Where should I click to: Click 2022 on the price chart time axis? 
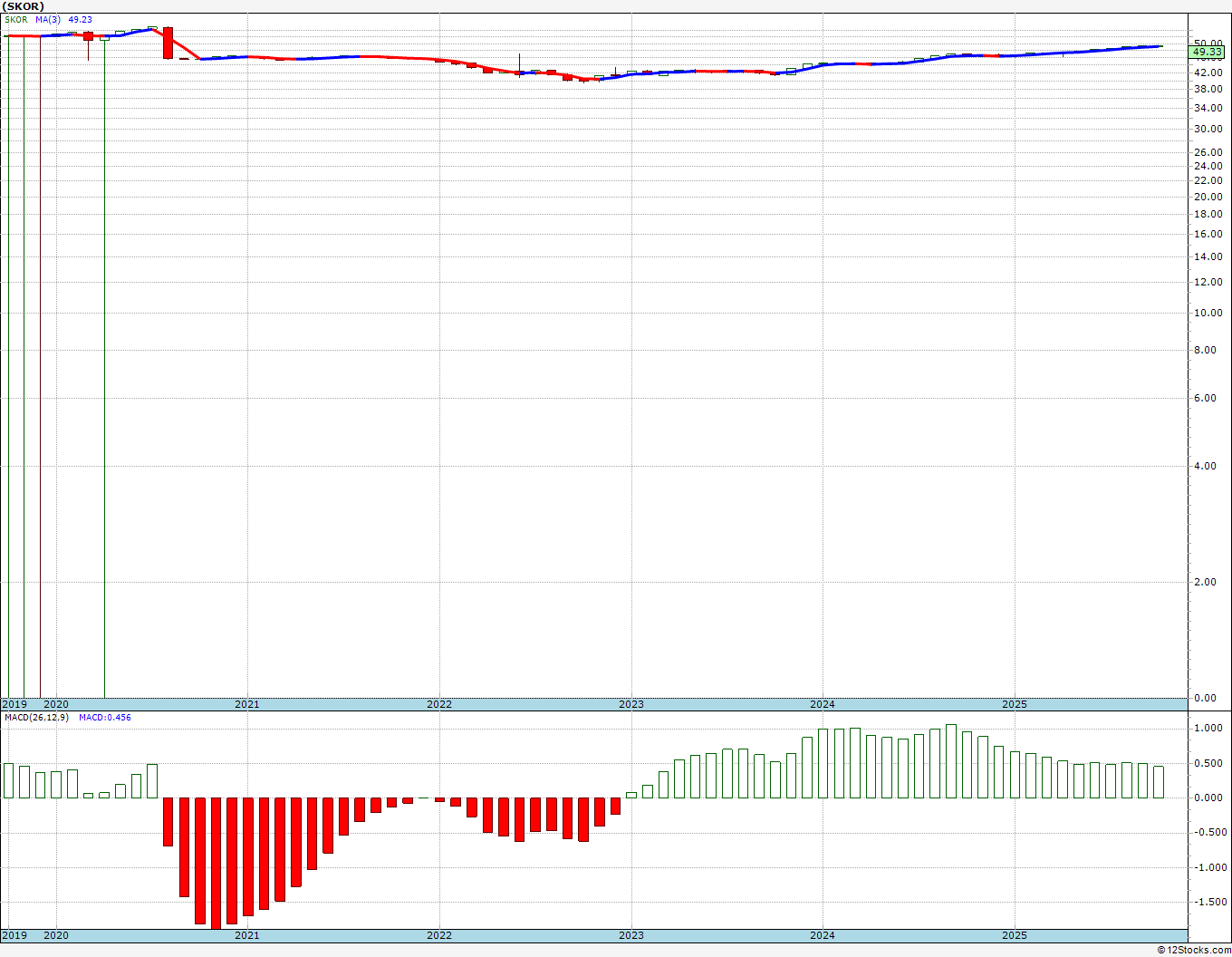tap(439, 704)
